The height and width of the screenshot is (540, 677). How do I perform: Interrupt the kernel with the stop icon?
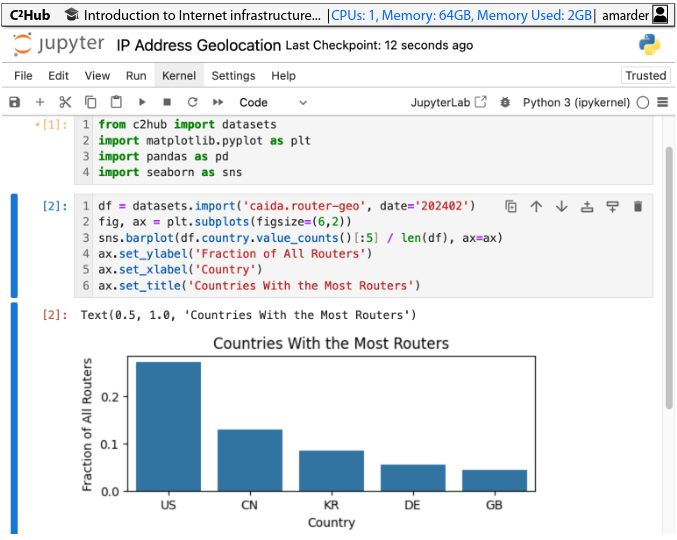pyautogui.click(x=167, y=102)
